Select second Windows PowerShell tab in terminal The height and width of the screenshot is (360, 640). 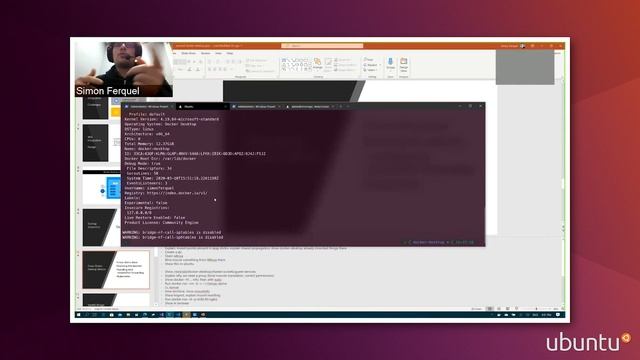click(x=256, y=107)
